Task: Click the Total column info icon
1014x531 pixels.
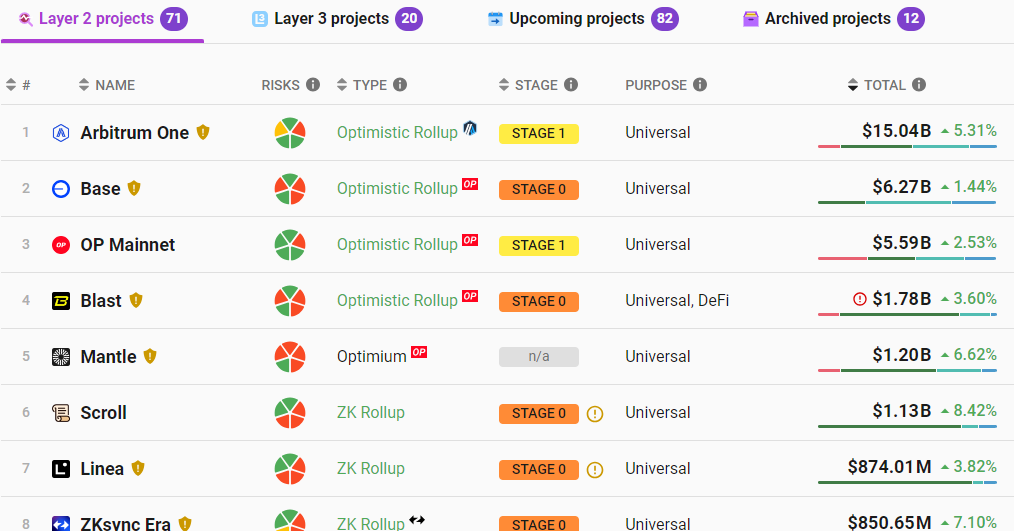Action: coord(919,85)
